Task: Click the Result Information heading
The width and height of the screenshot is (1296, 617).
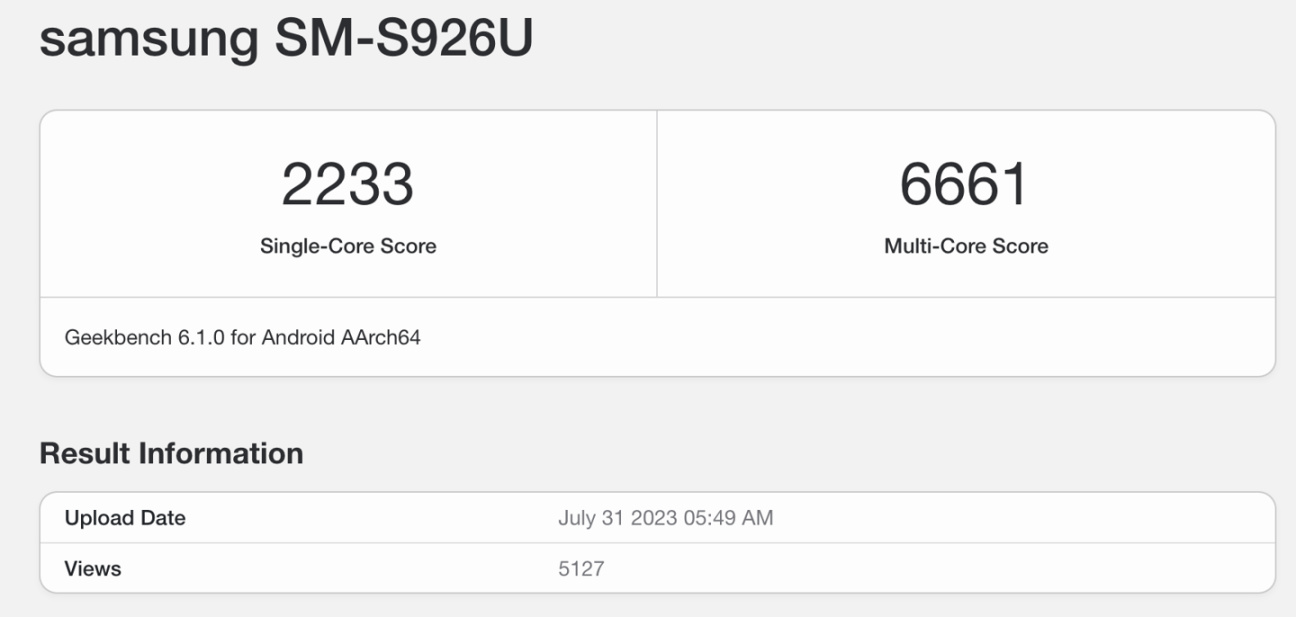Action: click(171, 453)
